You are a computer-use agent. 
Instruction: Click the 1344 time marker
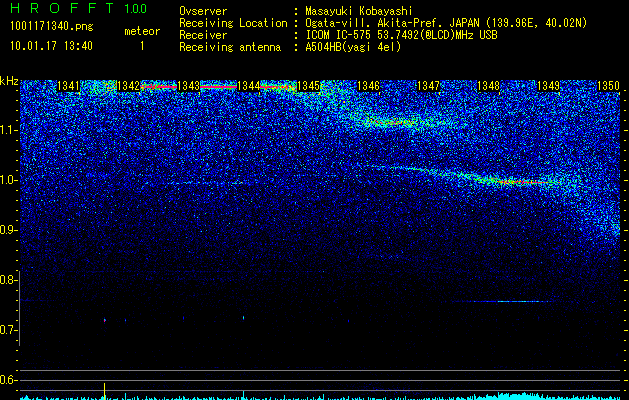point(248,86)
